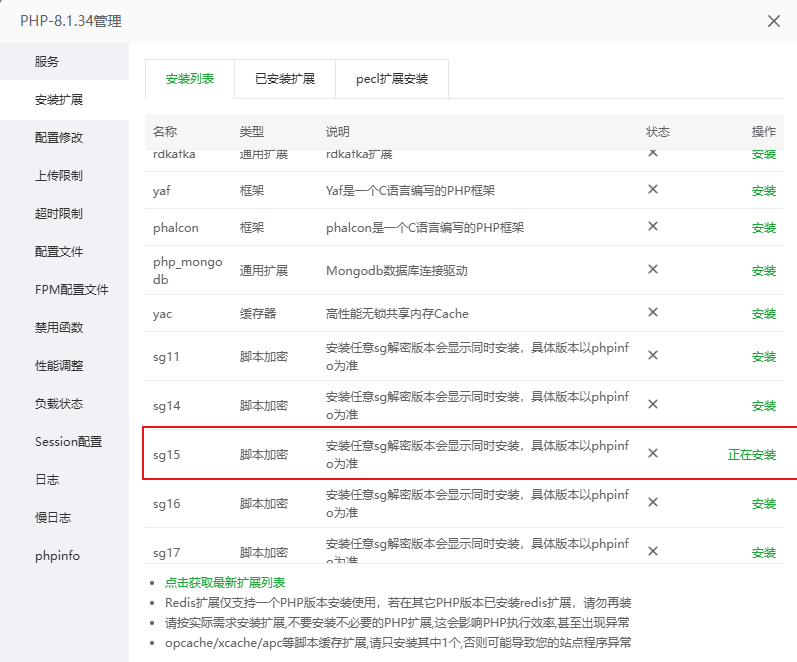797x662 pixels.
Task: Go to 上传限制 settings
Action: [x=65, y=176]
